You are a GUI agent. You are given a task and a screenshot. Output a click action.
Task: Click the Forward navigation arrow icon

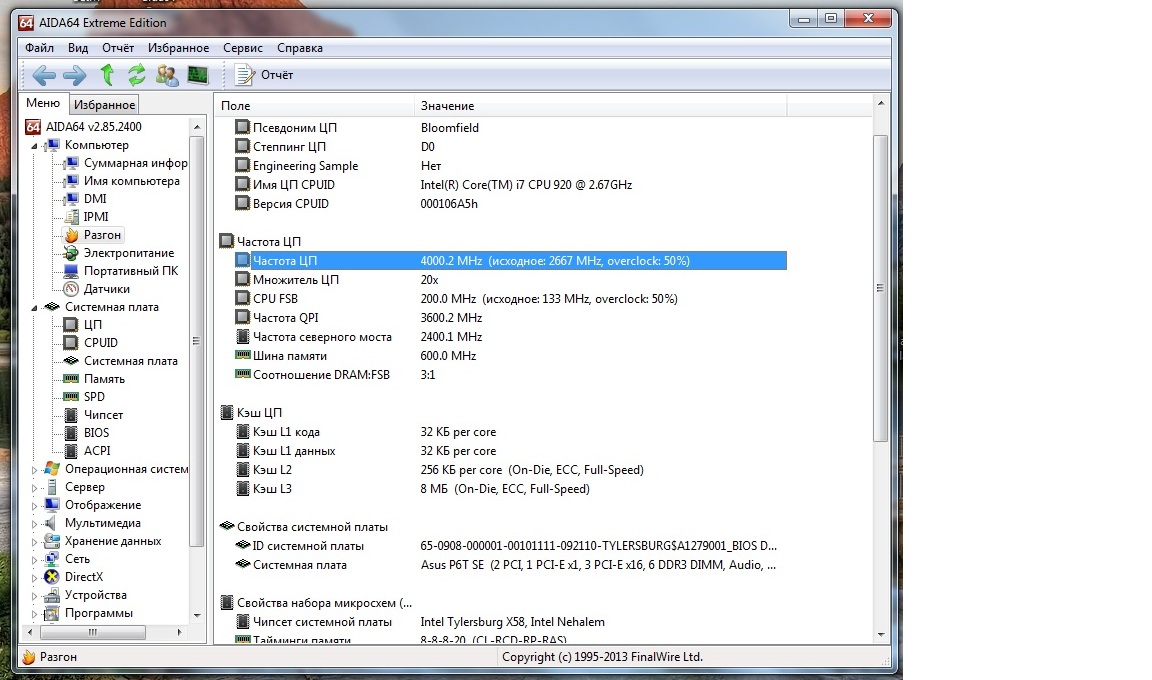click(74, 75)
